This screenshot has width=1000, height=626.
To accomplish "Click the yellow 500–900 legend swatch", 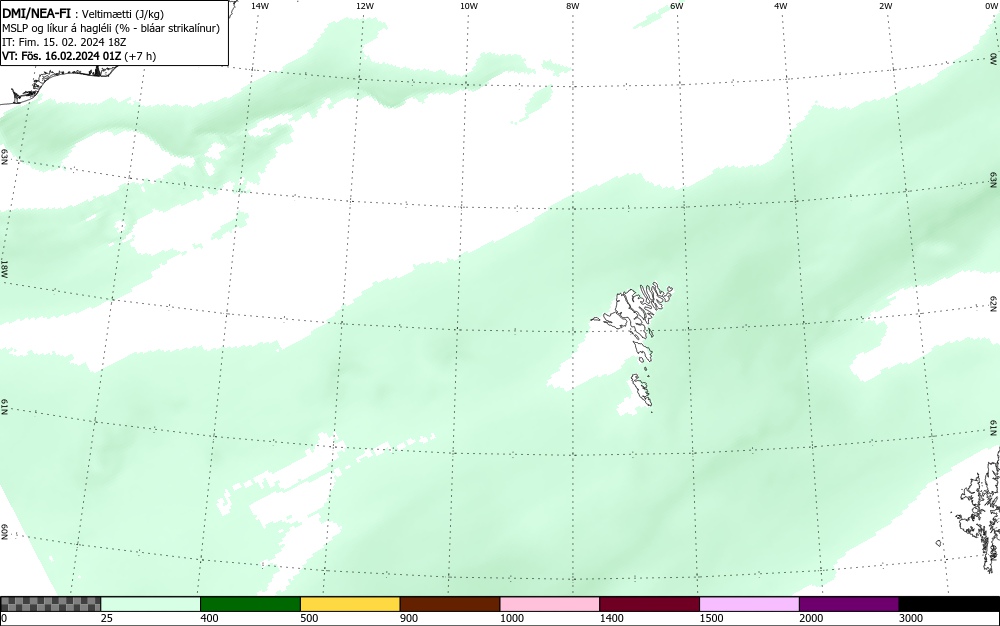I will tap(350, 604).
